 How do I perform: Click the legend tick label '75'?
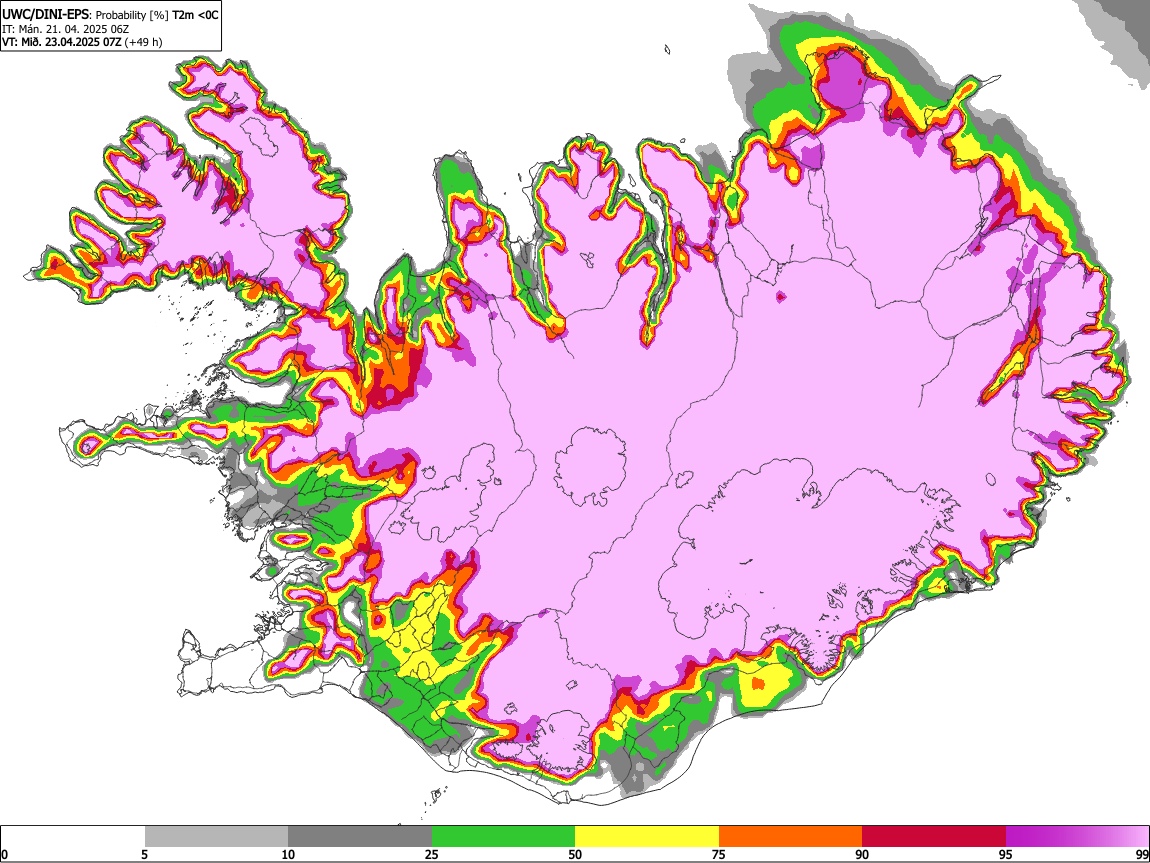click(x=719, y=855)
